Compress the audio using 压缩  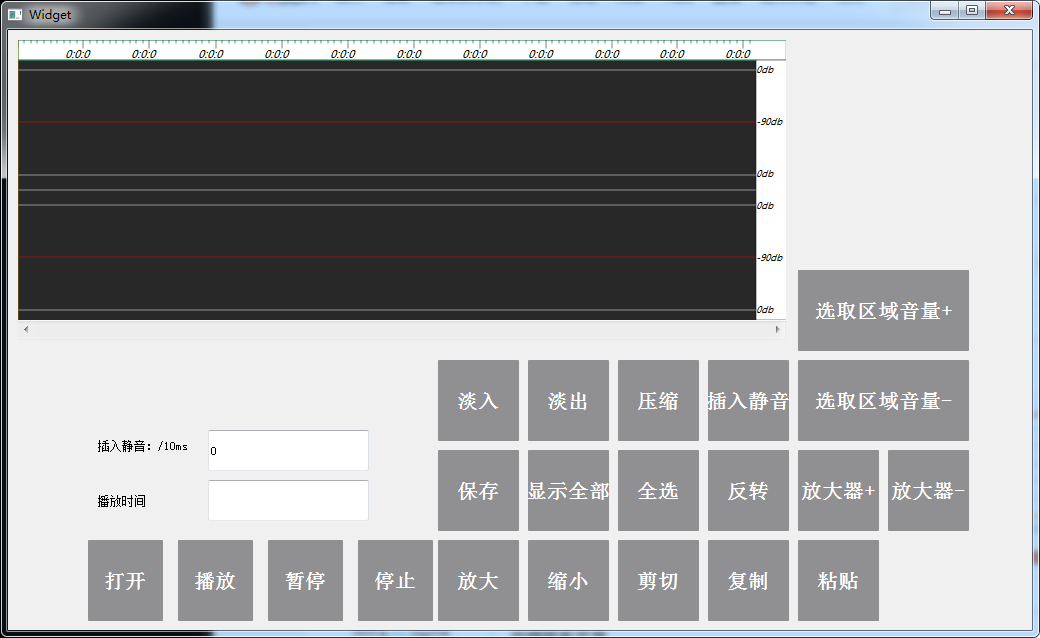click(x=658, y=400)
